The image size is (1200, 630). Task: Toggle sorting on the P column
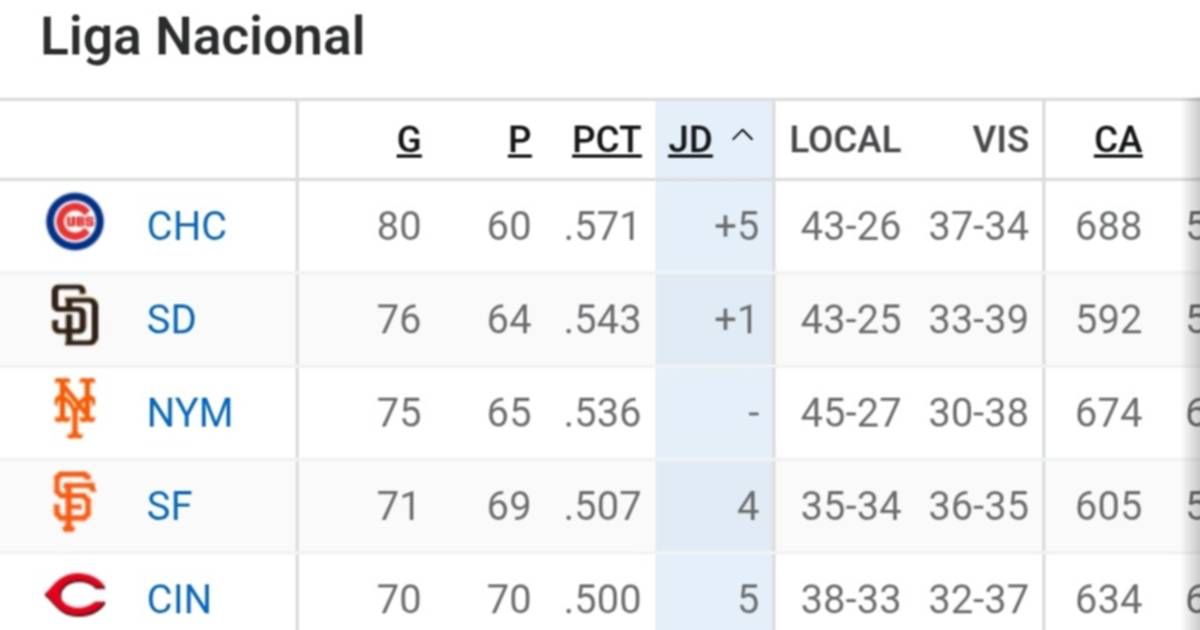[x=518, y=140]
